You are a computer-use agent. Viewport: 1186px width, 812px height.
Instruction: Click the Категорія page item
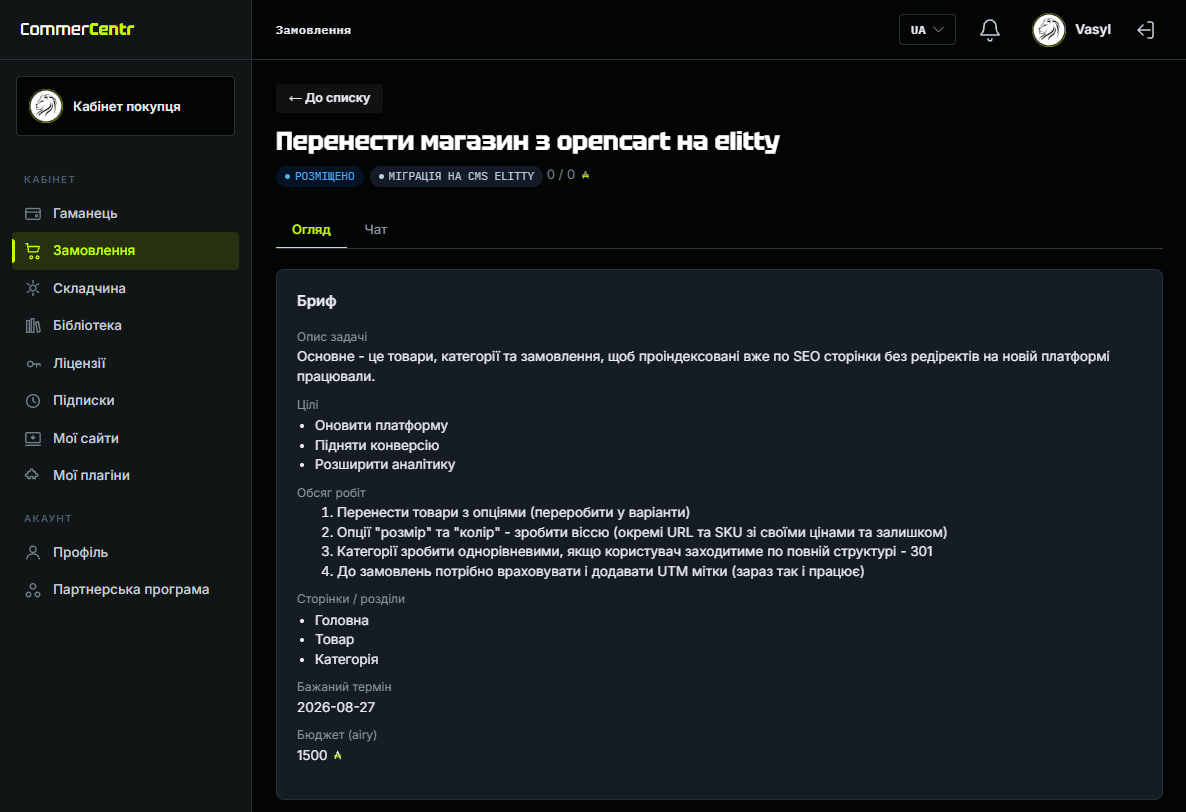tap(346, 659)
